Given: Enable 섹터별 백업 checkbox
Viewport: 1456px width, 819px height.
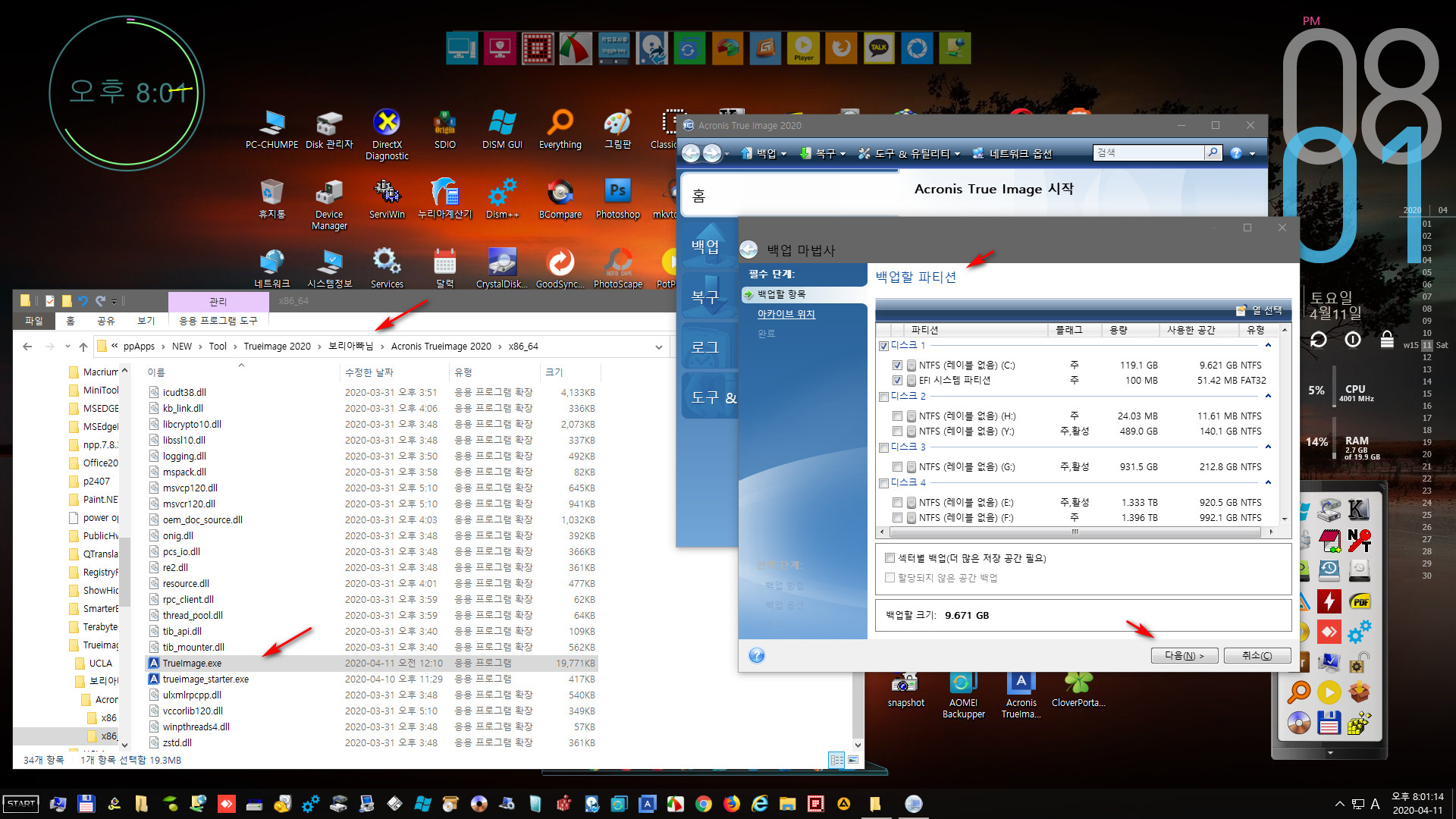Looking at the screenshot, I should coord(890,558).
